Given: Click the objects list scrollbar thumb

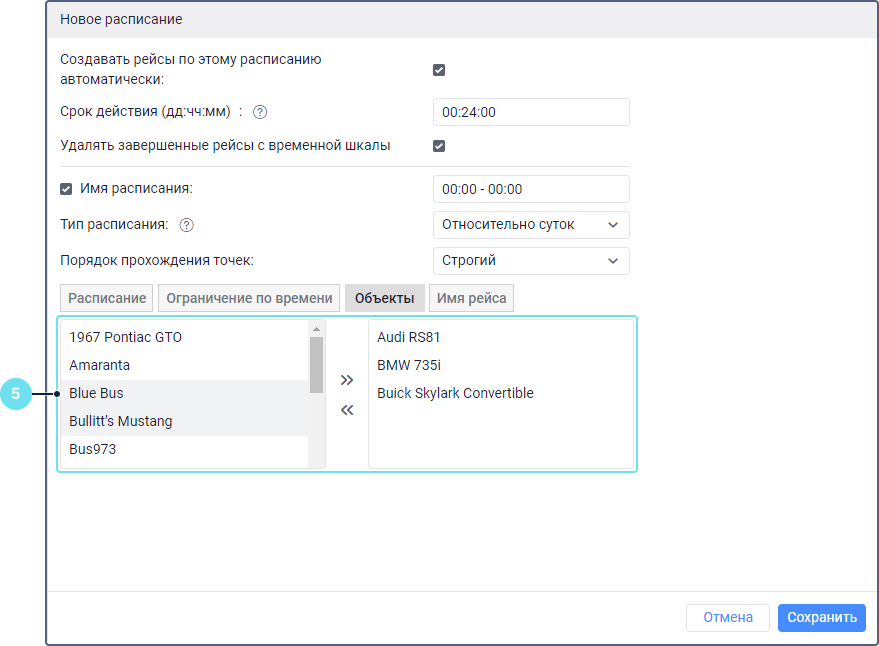Looking at the screenshot, I should (317, 365).
